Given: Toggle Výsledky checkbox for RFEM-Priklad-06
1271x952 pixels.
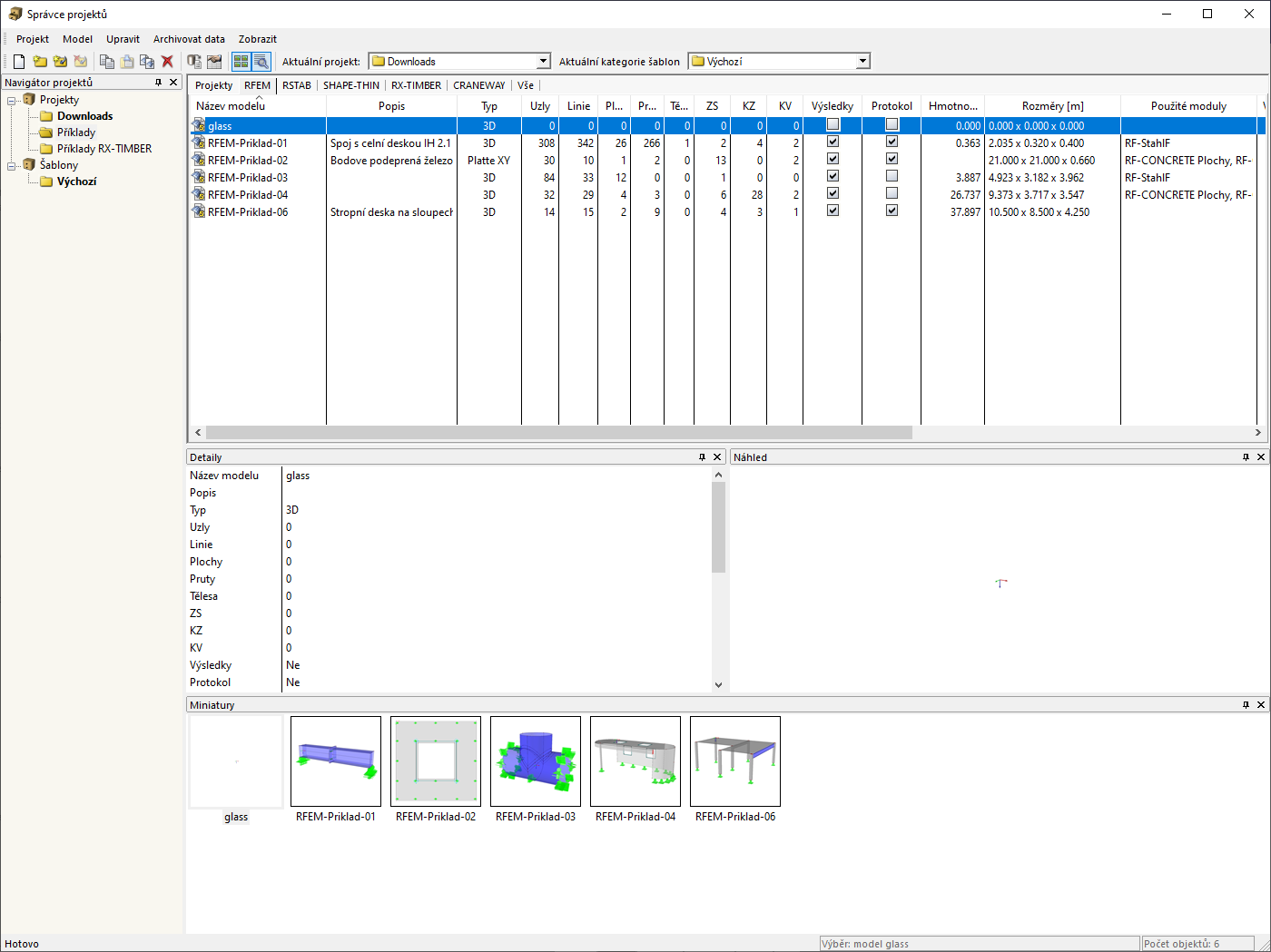Looking at the screenshot, I should [833, 211].
